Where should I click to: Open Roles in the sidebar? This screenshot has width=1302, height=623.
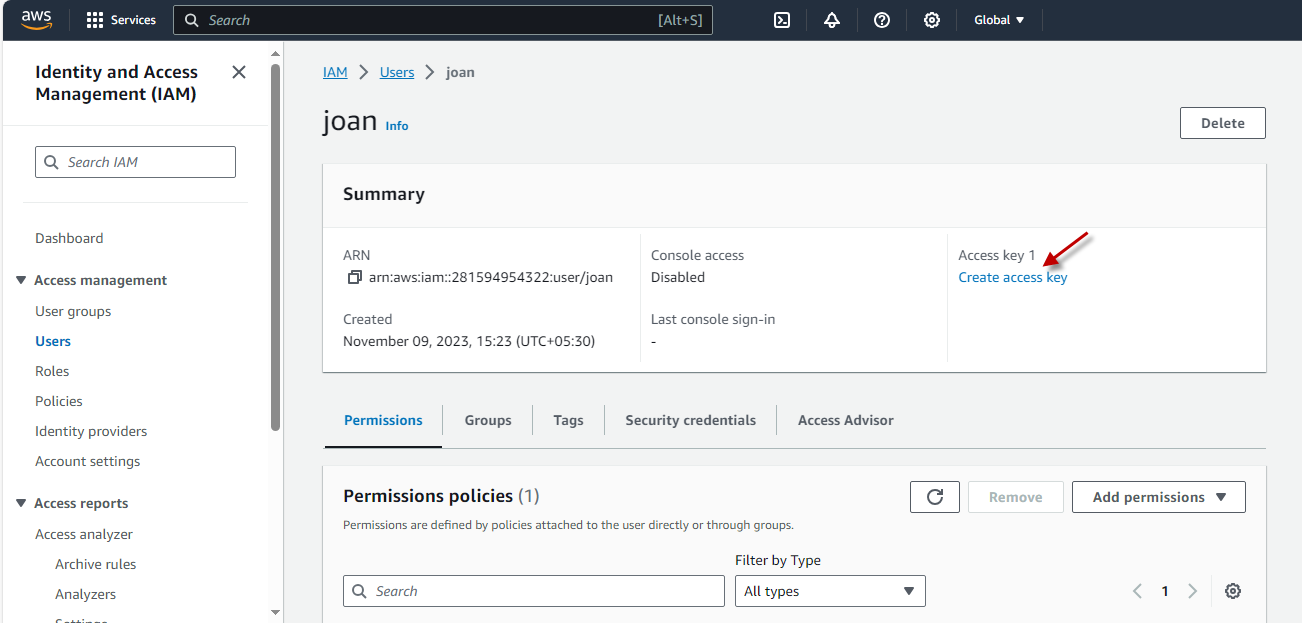[52, 371]
